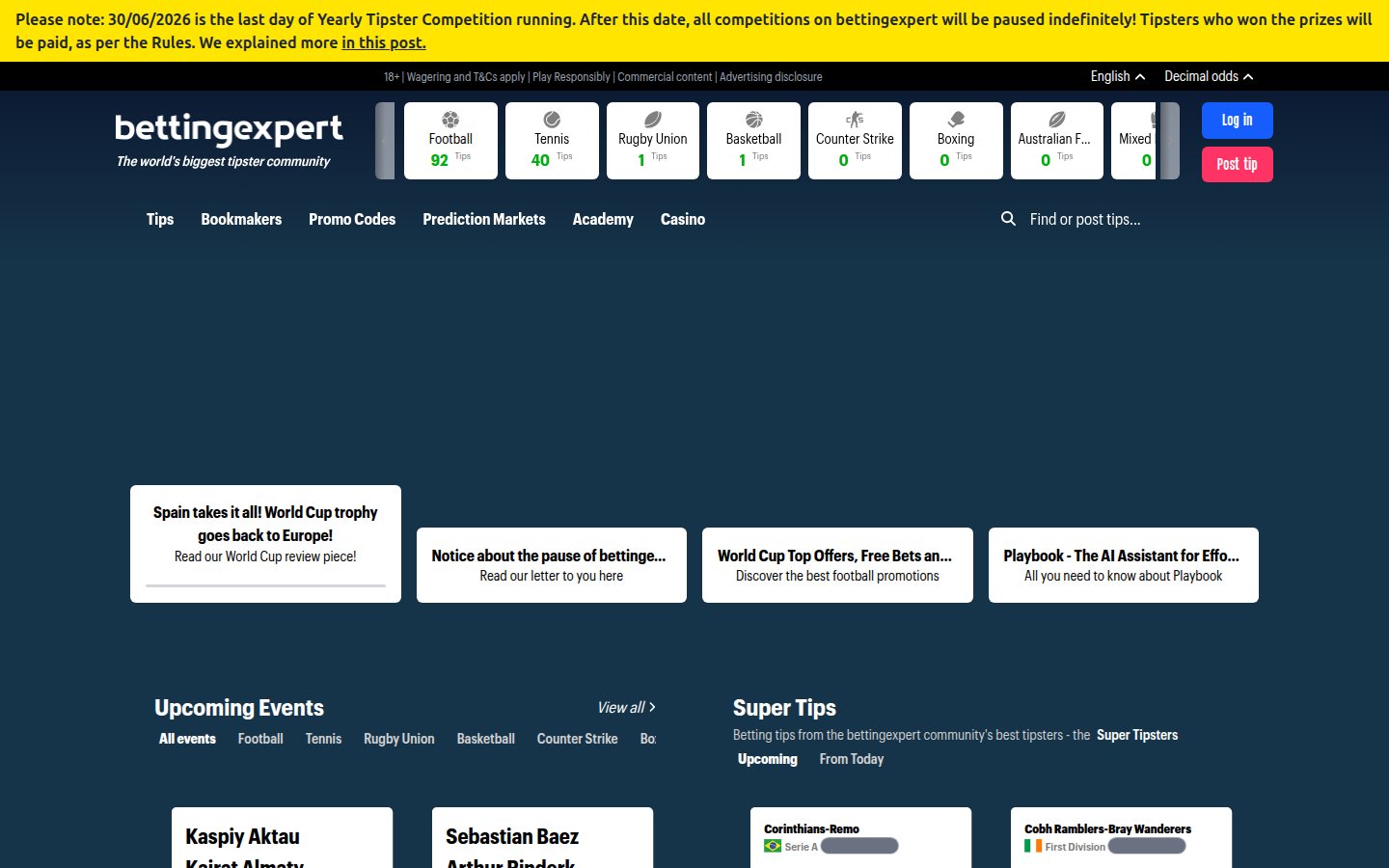Click the Upcoming Events heading
1389x868 pixels.
[239, 708]
